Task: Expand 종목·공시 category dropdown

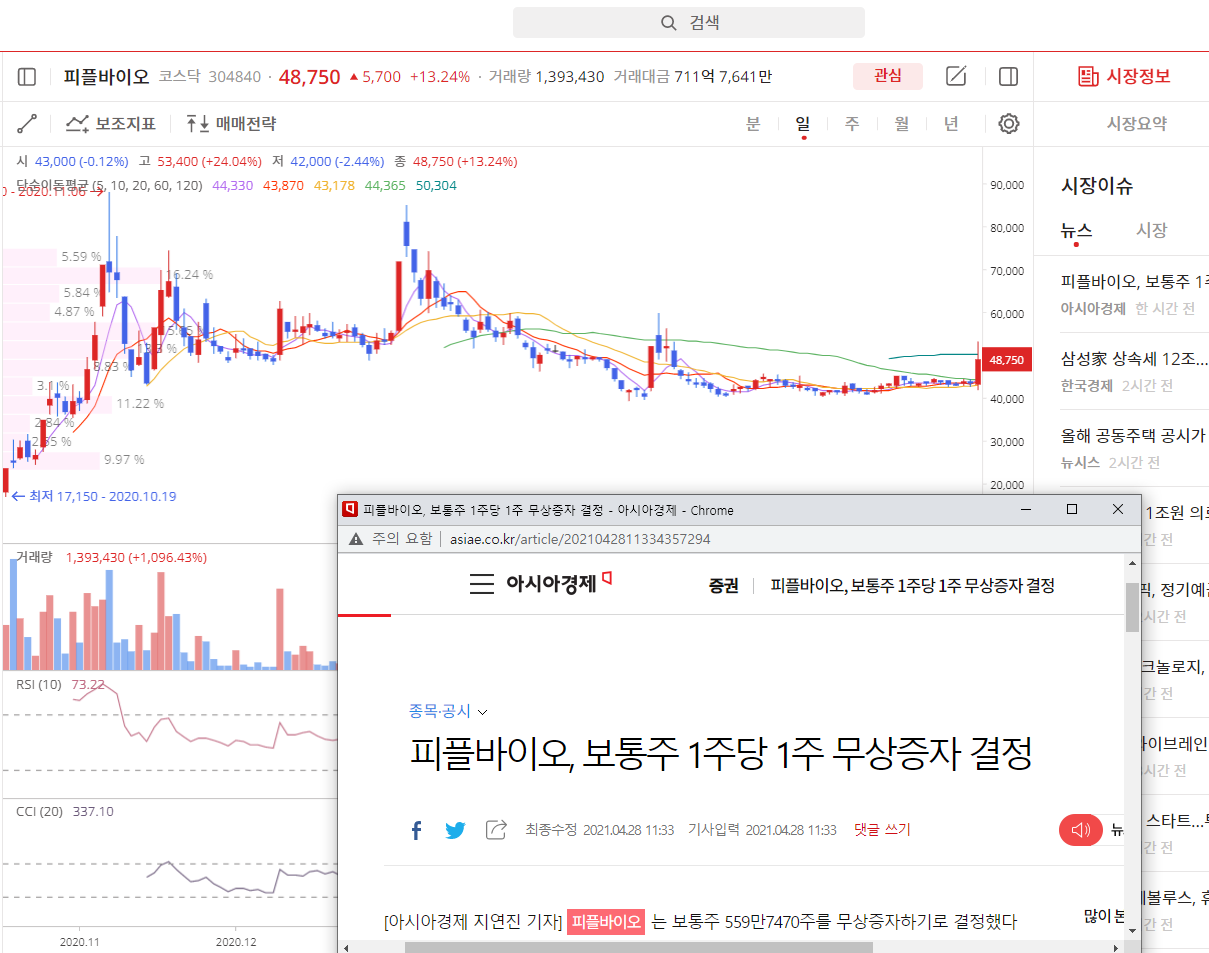Action: 448,711
